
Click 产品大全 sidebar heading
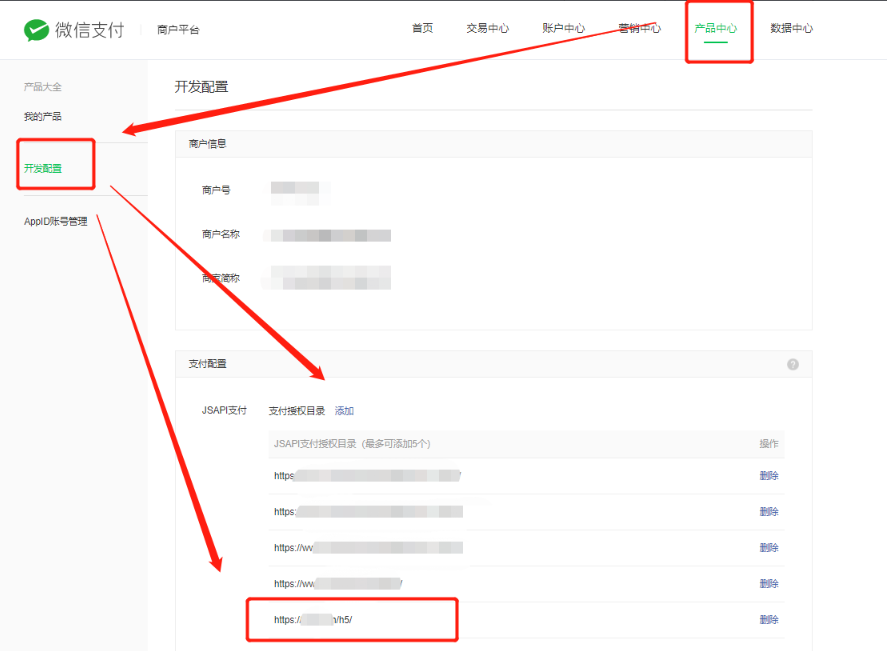[x=42, y=87]
